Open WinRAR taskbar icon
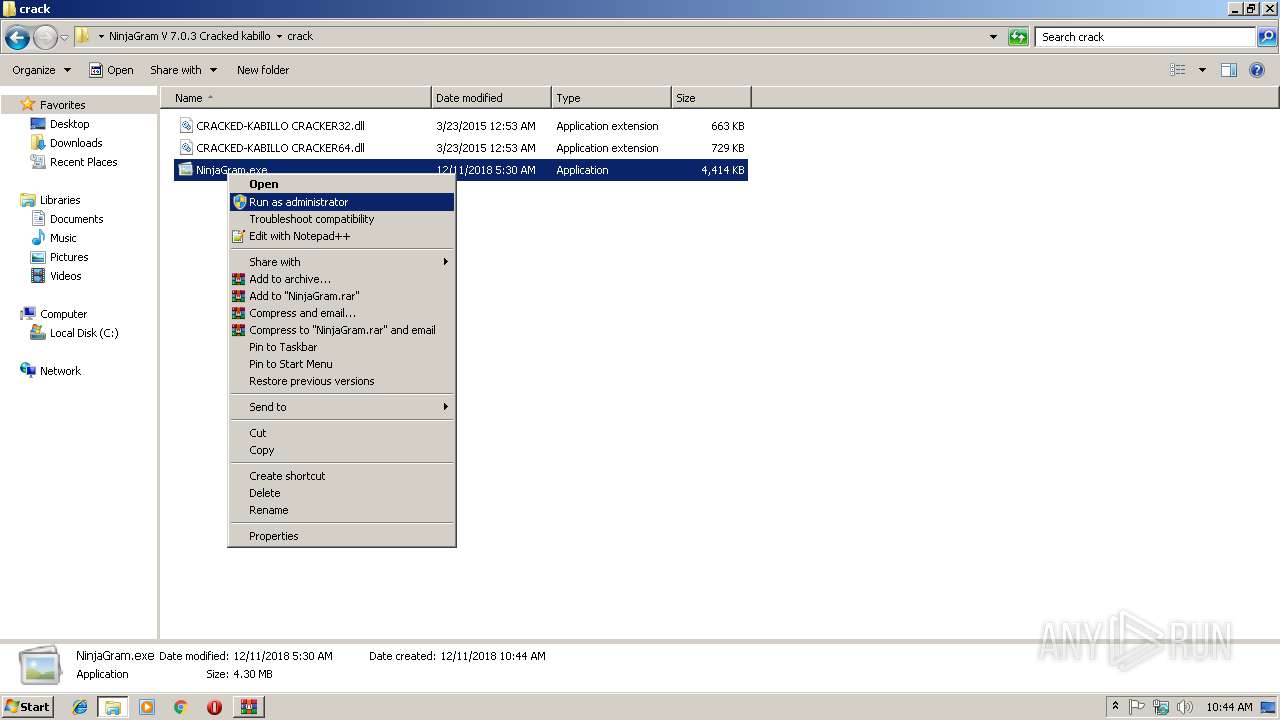 click(x=248, y=707)
